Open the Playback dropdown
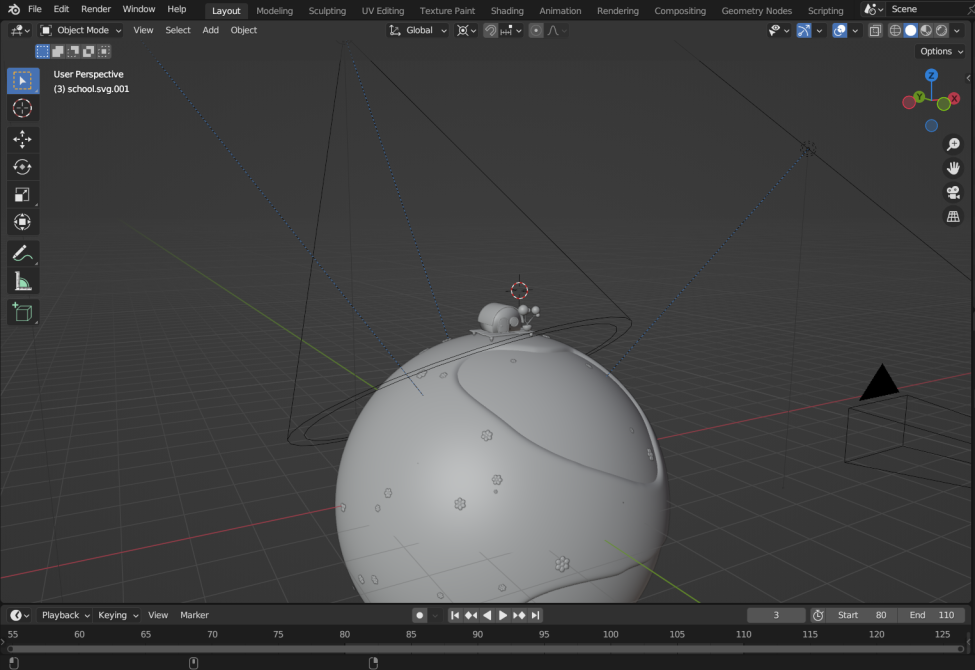975x670 pixels. click(65, 615)
